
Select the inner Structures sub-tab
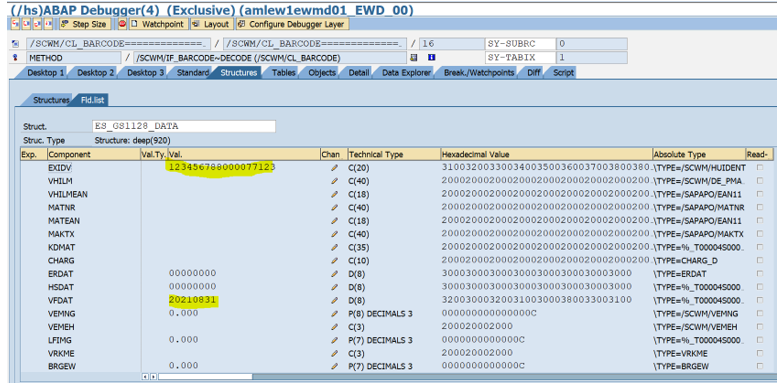51,100
